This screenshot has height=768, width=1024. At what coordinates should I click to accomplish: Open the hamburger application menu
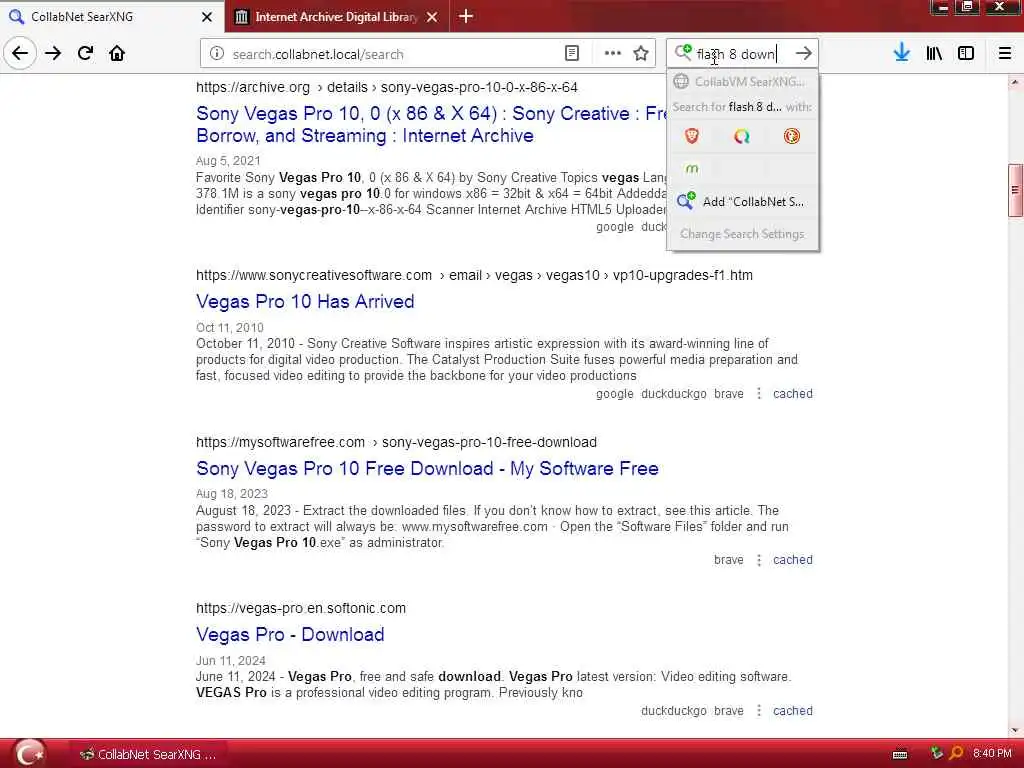point(1004,53)
